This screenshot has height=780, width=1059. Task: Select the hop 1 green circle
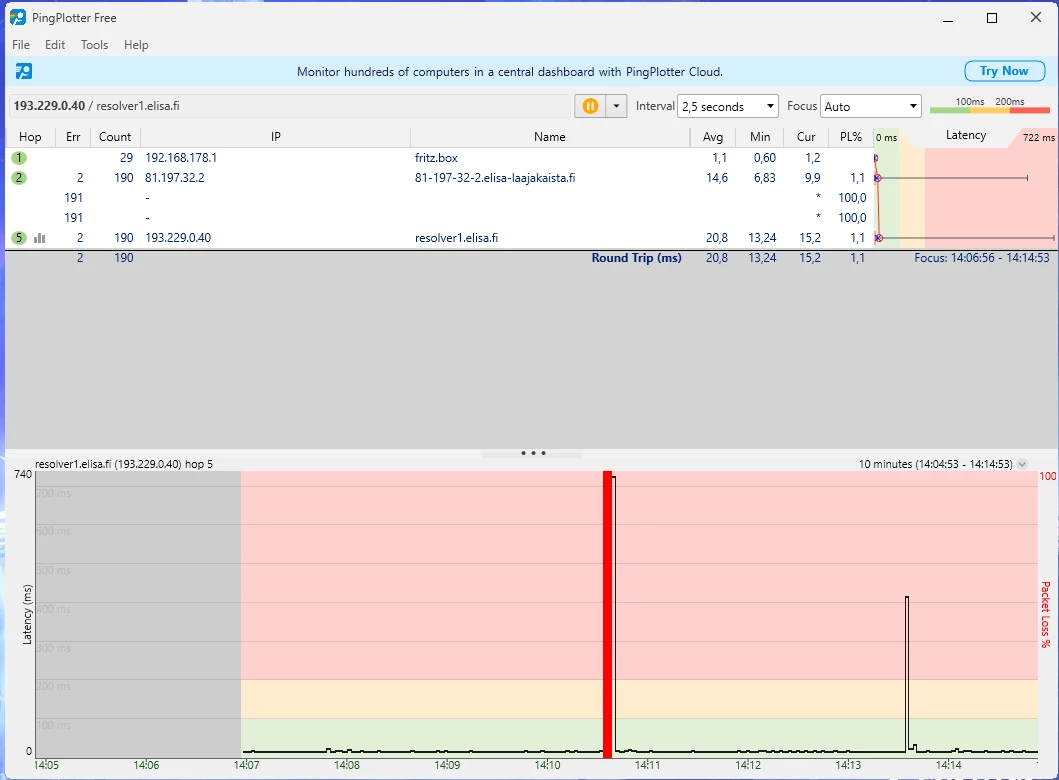click(x=19, y=158)
